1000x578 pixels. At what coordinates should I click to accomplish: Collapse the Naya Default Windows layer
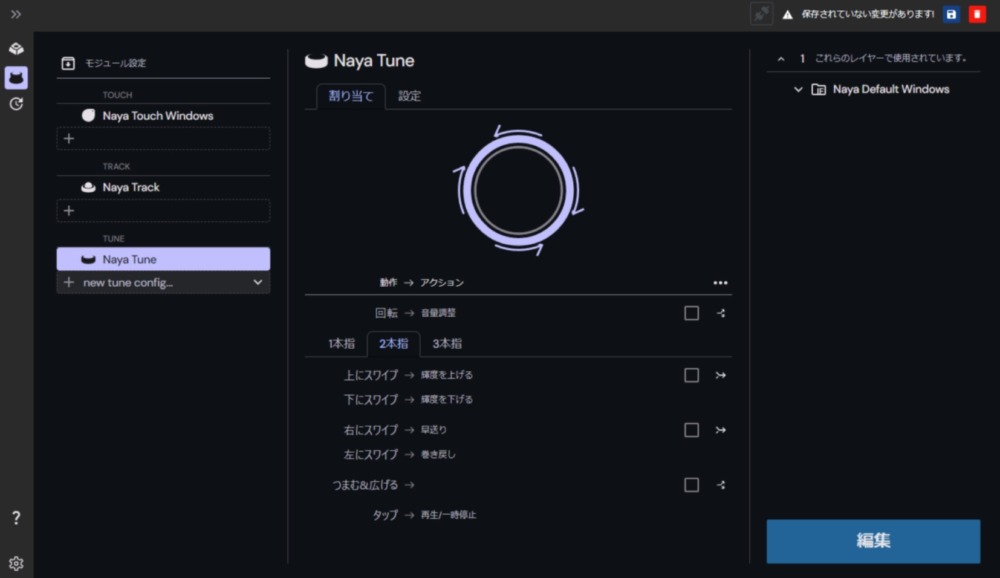(798, 89)
